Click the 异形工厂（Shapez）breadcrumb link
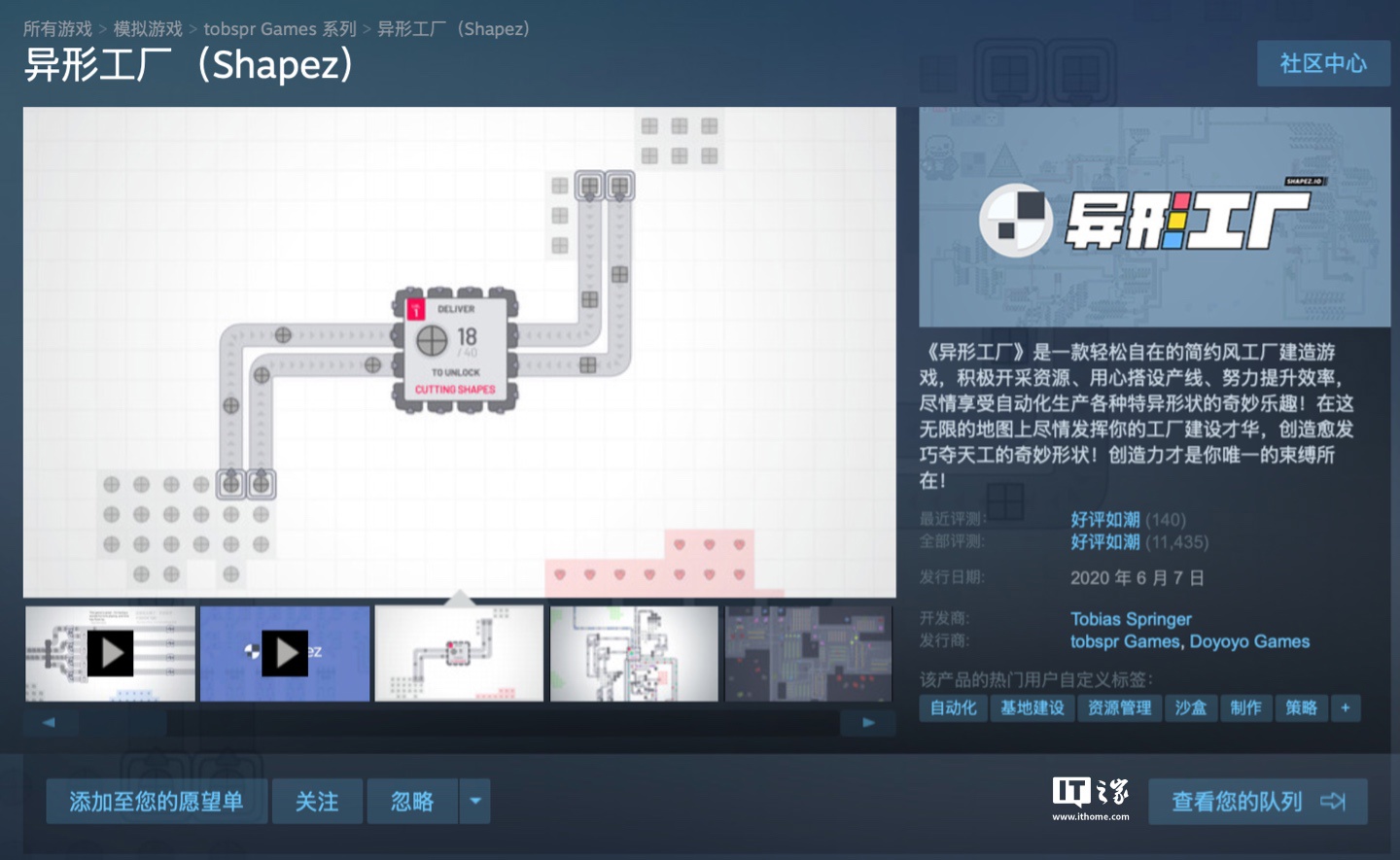Viewport: 1400px width, 860px height. point(453,29)
